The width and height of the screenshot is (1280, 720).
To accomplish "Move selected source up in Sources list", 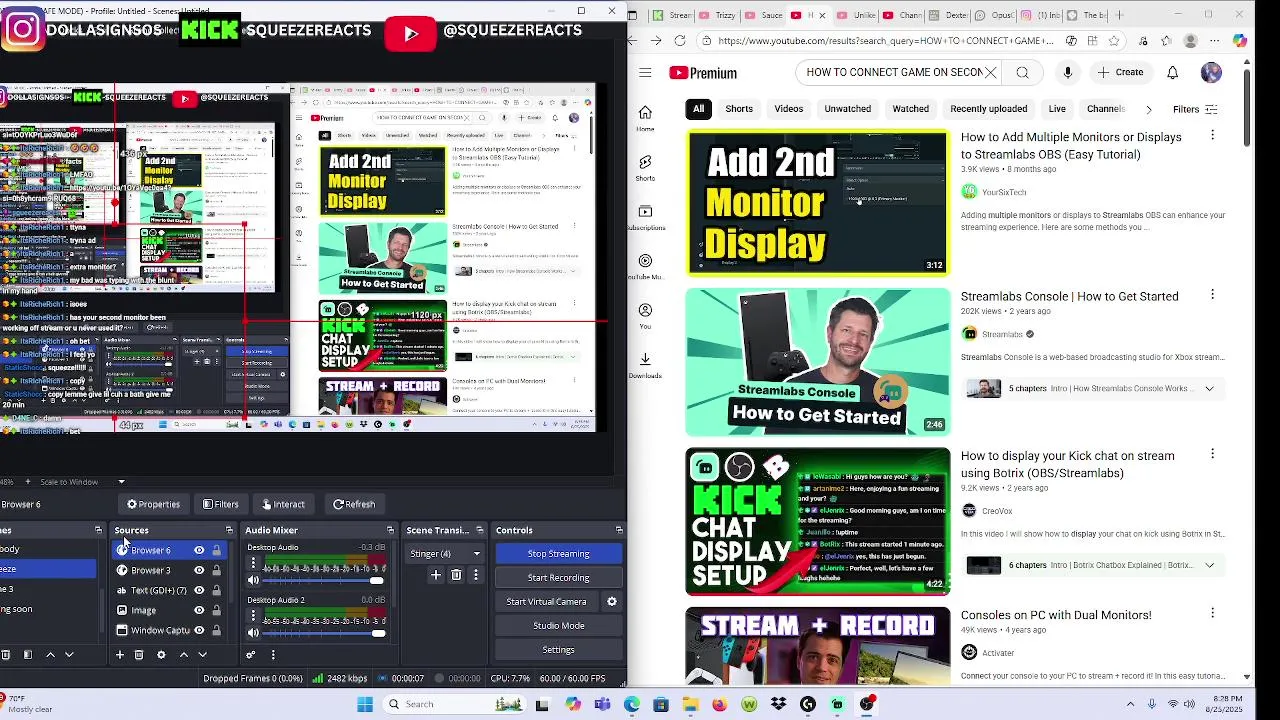I will (183, 655).
